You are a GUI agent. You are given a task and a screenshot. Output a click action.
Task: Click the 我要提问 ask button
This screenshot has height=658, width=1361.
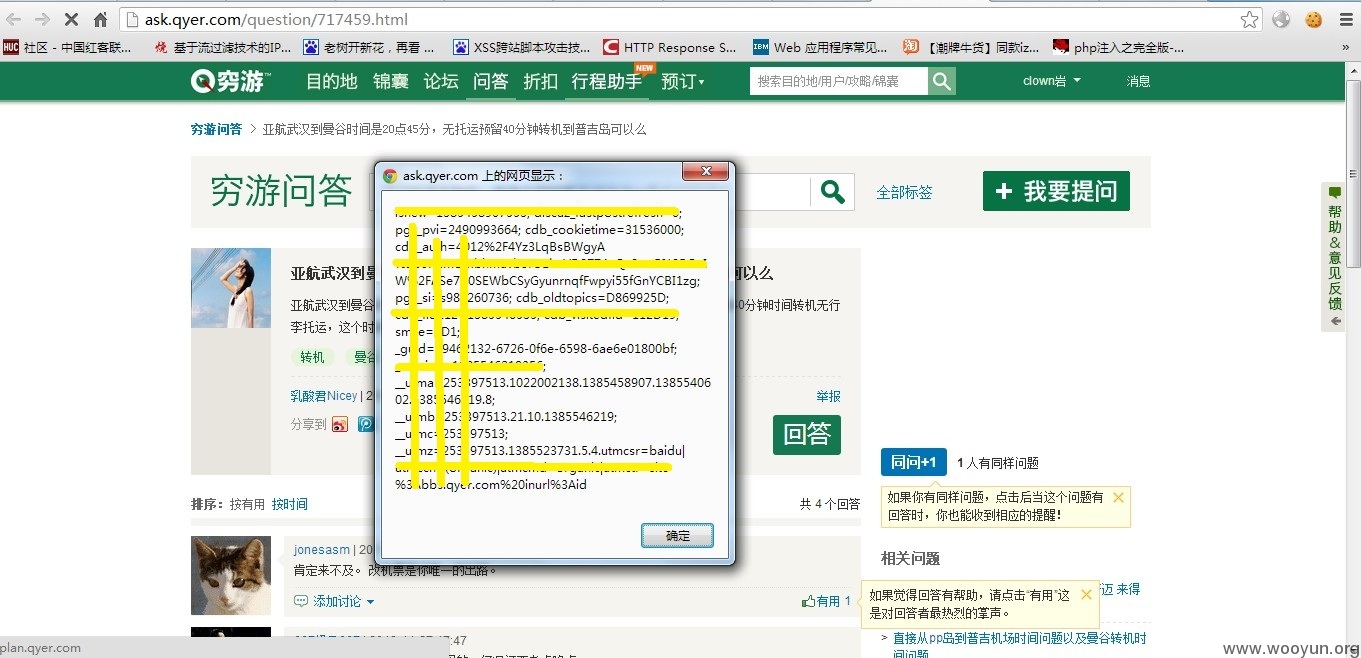pos(1056,191)
